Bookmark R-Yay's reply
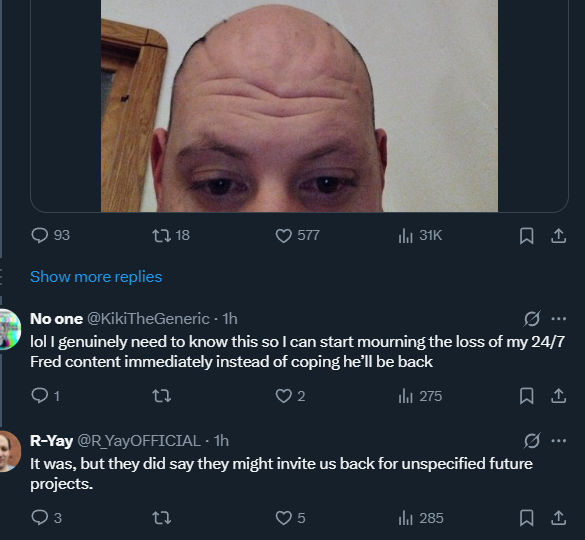The height and width of the screenshot is (540, 585). point(526,518)
